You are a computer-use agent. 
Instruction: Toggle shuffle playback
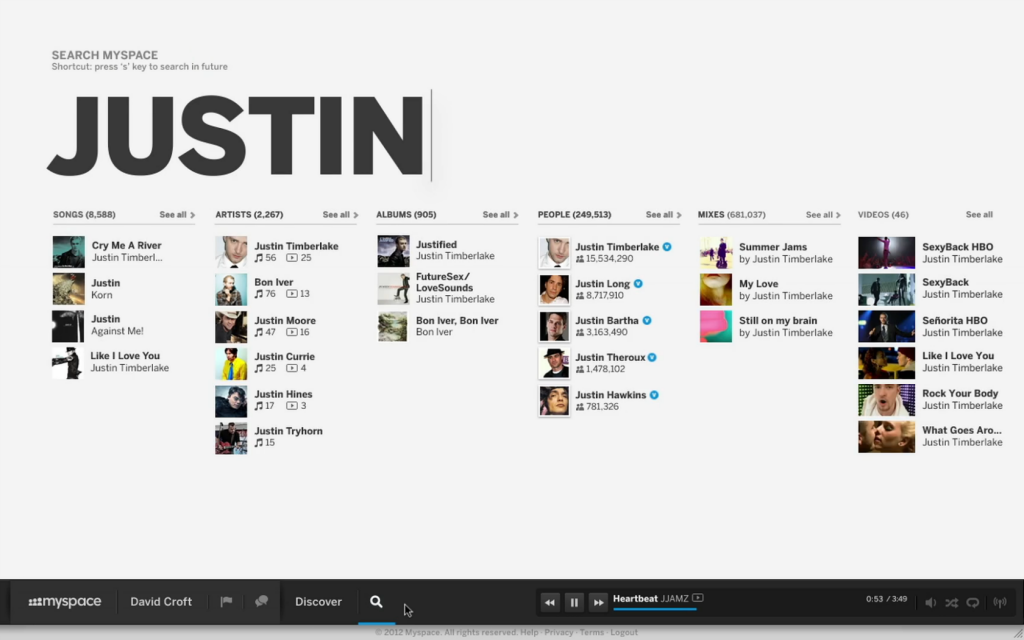coord(952,602)
